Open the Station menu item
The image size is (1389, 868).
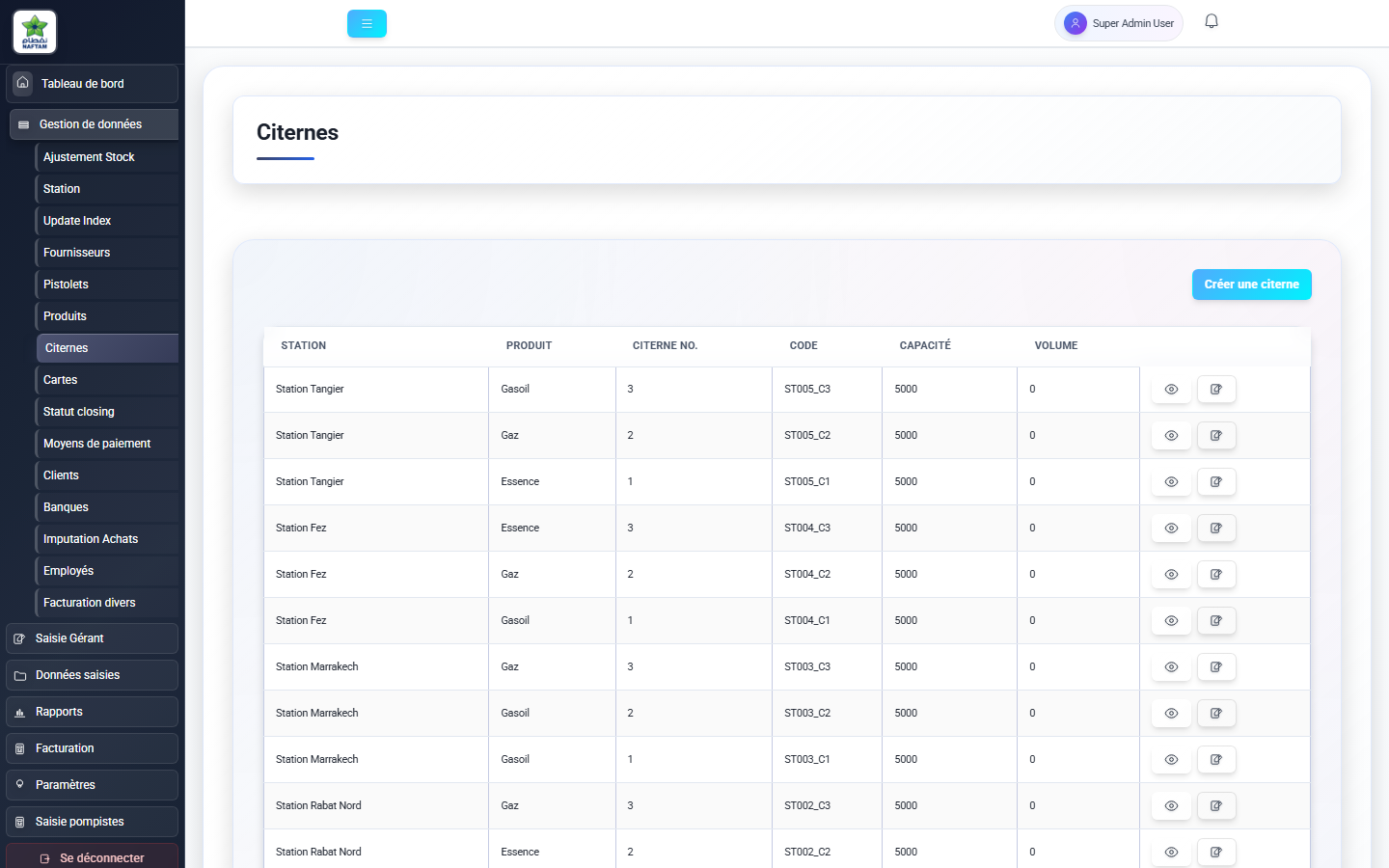click(106, 189)
